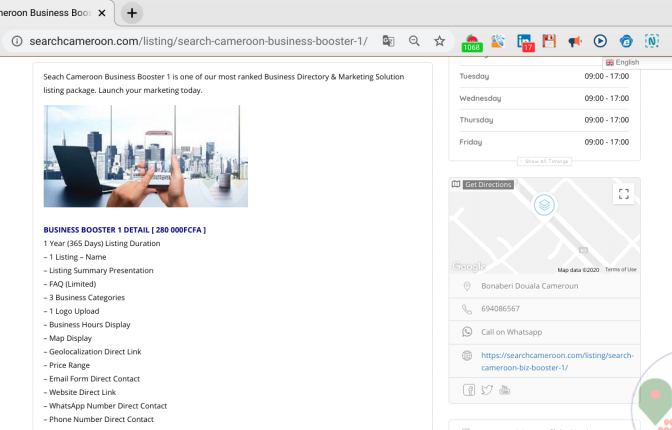View site information icon in address bar
This screenshot has height=430, width=672.
click(x=17, y=41)
